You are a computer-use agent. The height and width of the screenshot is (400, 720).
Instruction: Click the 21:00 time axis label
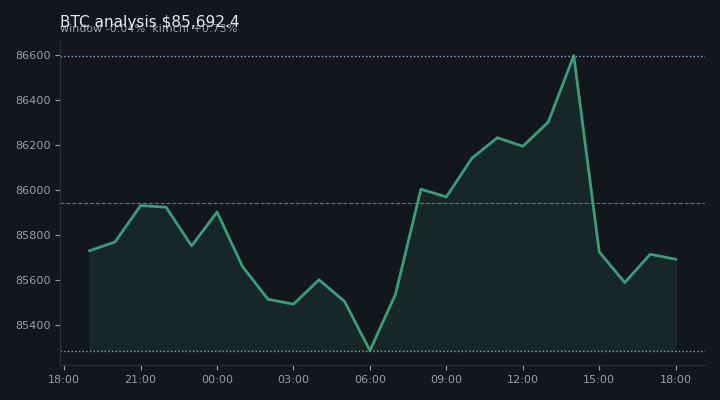(141, 380)
